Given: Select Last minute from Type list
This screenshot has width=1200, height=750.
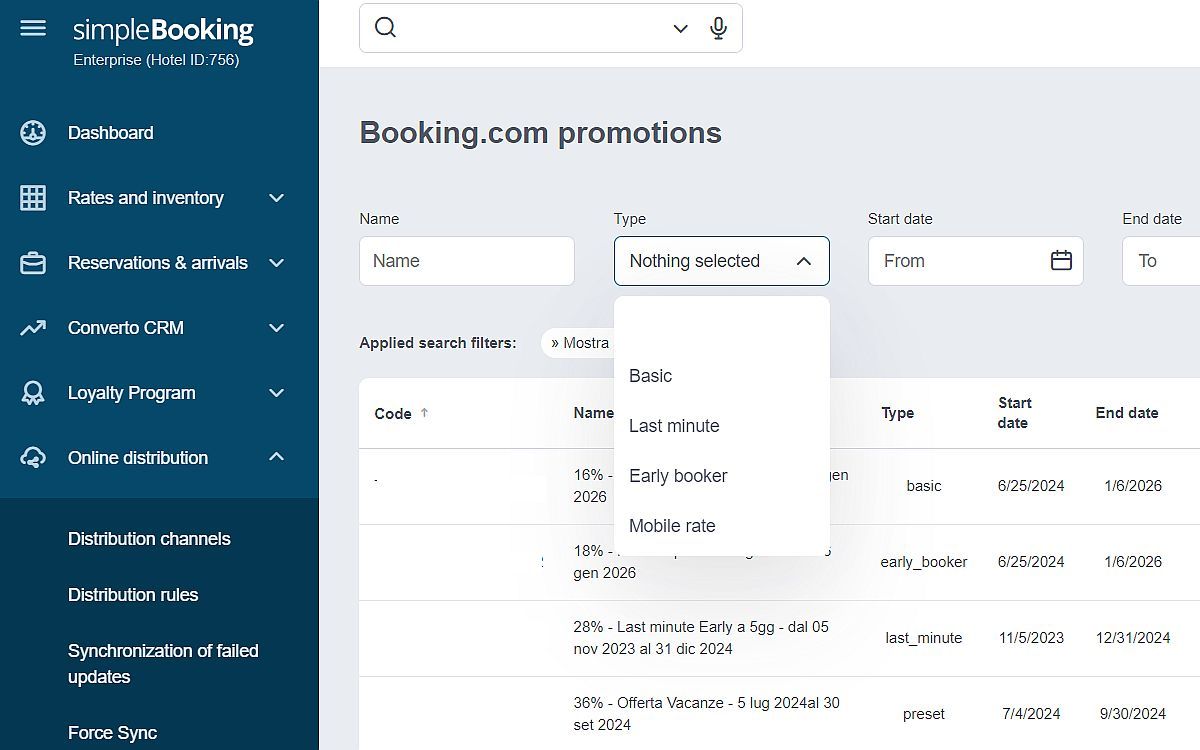Looking at the screenshot, I should (x=674, y=426).
